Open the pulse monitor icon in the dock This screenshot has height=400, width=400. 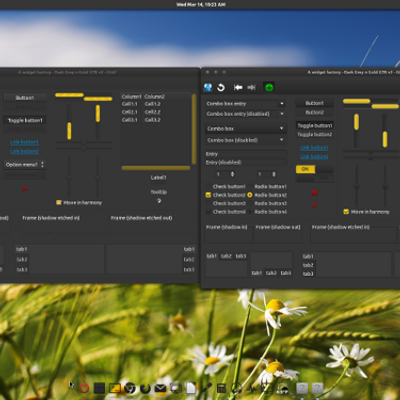(x=252, y=388)
